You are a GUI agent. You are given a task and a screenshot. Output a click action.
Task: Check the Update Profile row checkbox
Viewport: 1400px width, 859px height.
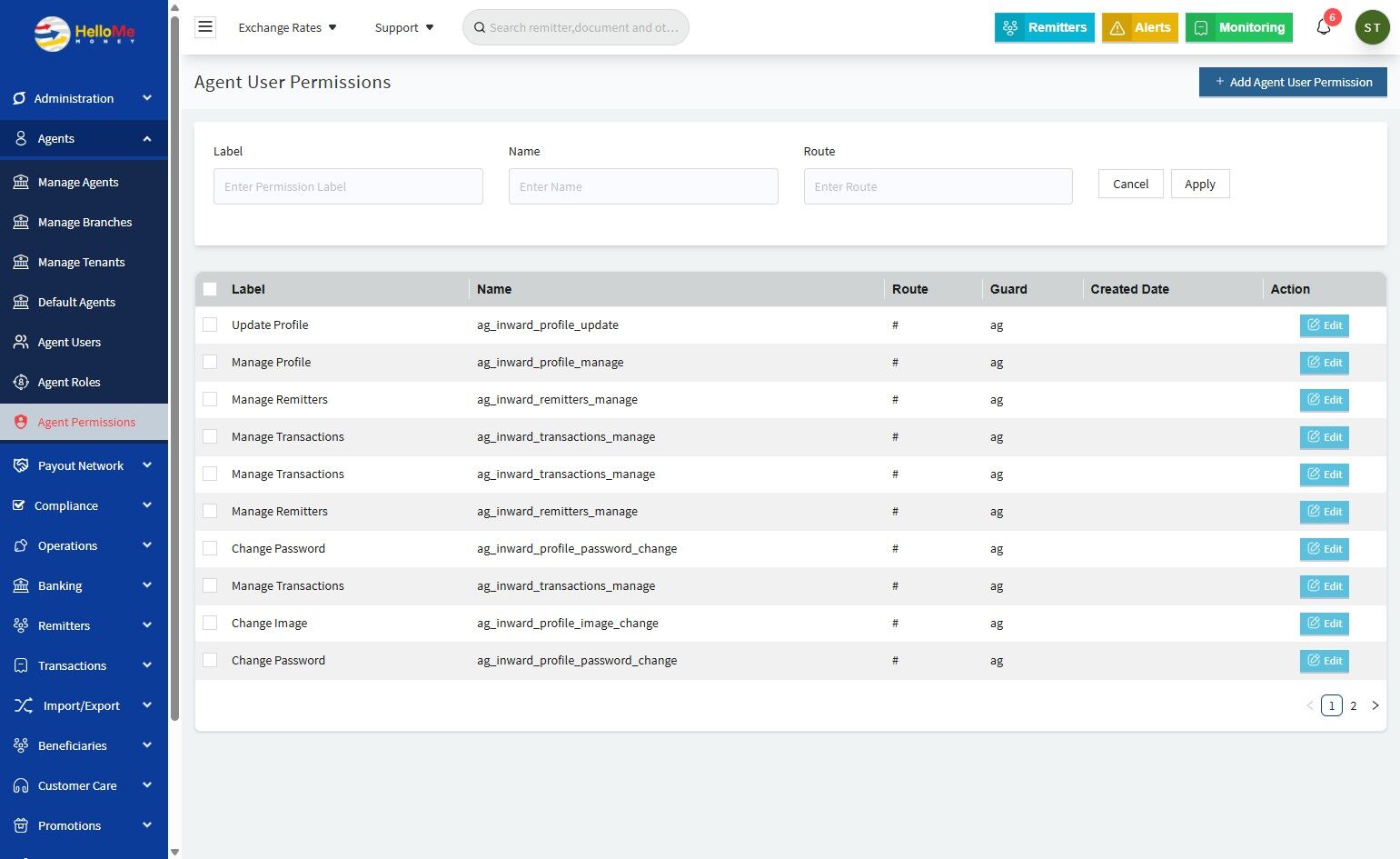pyautogui.click(x=210, y=325)
